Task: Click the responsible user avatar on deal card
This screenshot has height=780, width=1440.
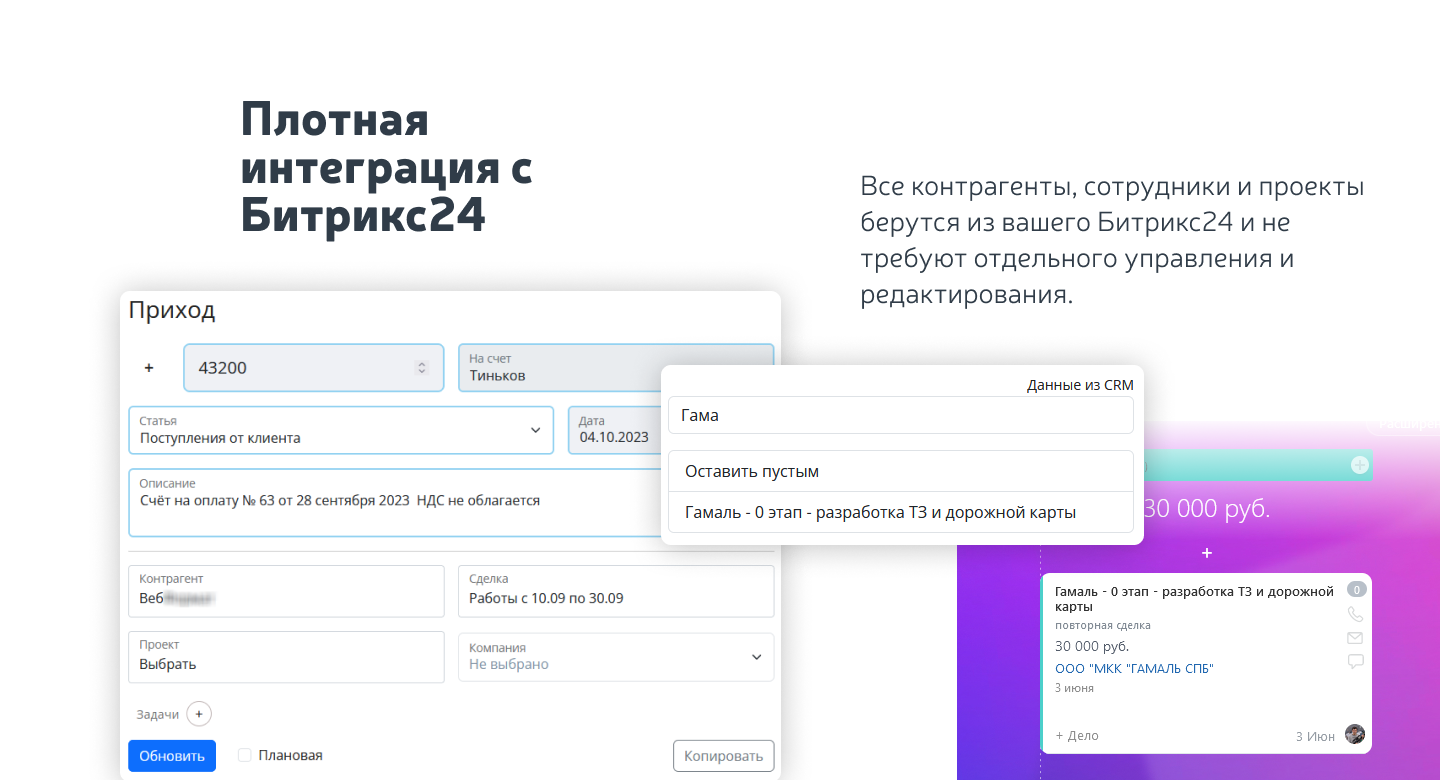Action: point(1355,734)
